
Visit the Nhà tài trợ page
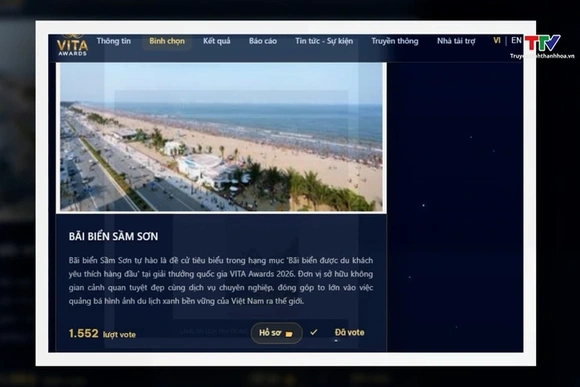tap(456, 41)
